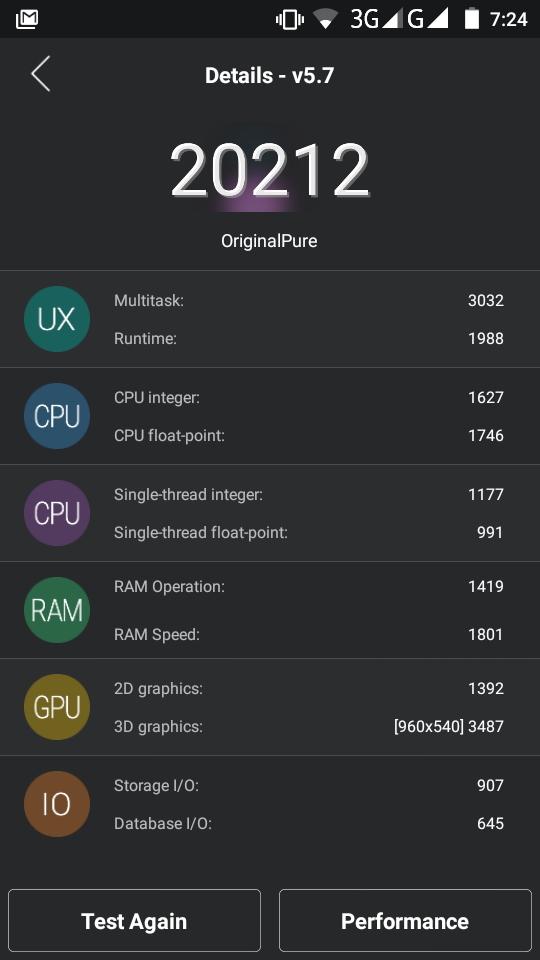Click the Test Again button

point(134,921)
